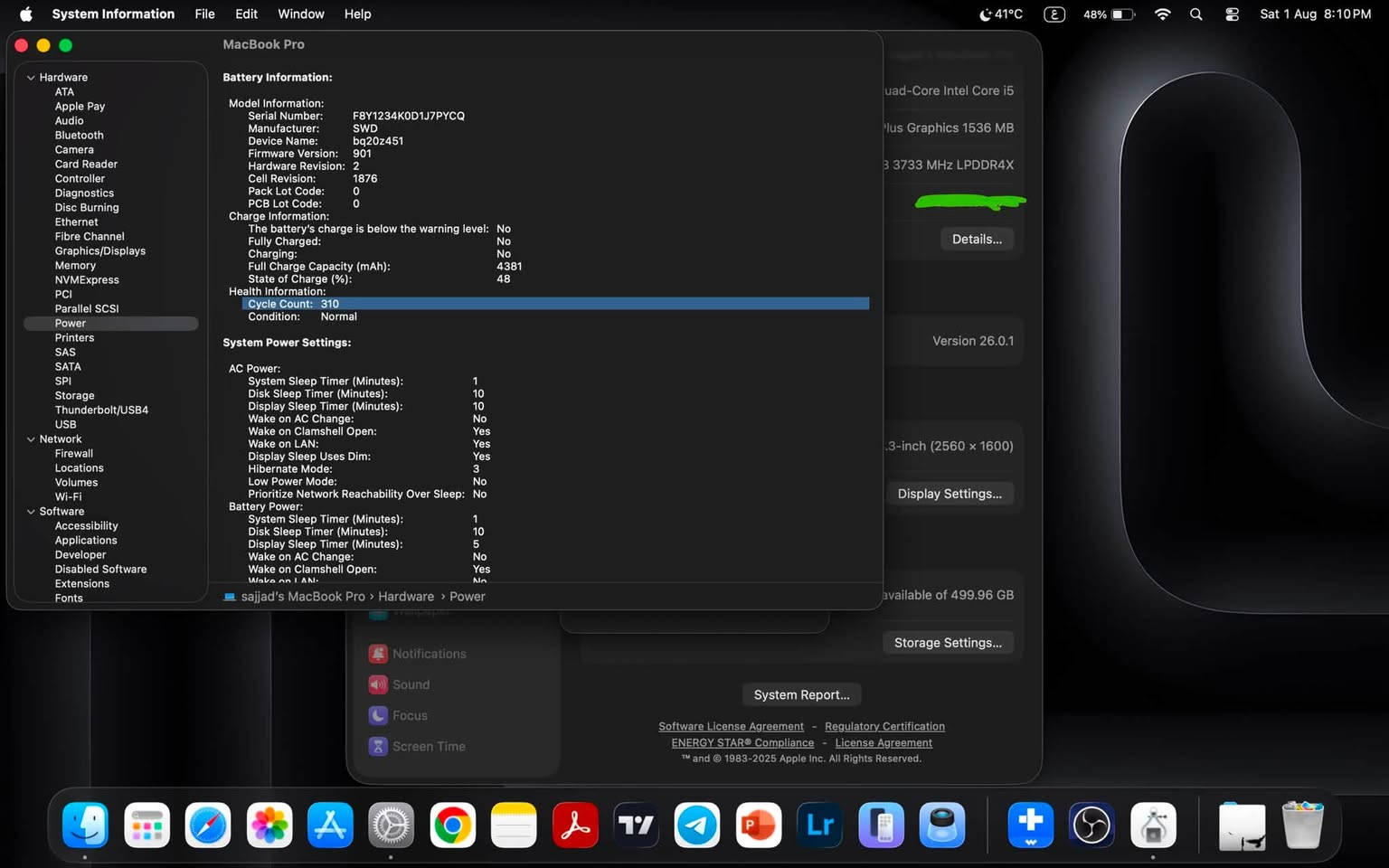Open the Help menu
This screenshot has height=868, width=1389.
(357, 14)
